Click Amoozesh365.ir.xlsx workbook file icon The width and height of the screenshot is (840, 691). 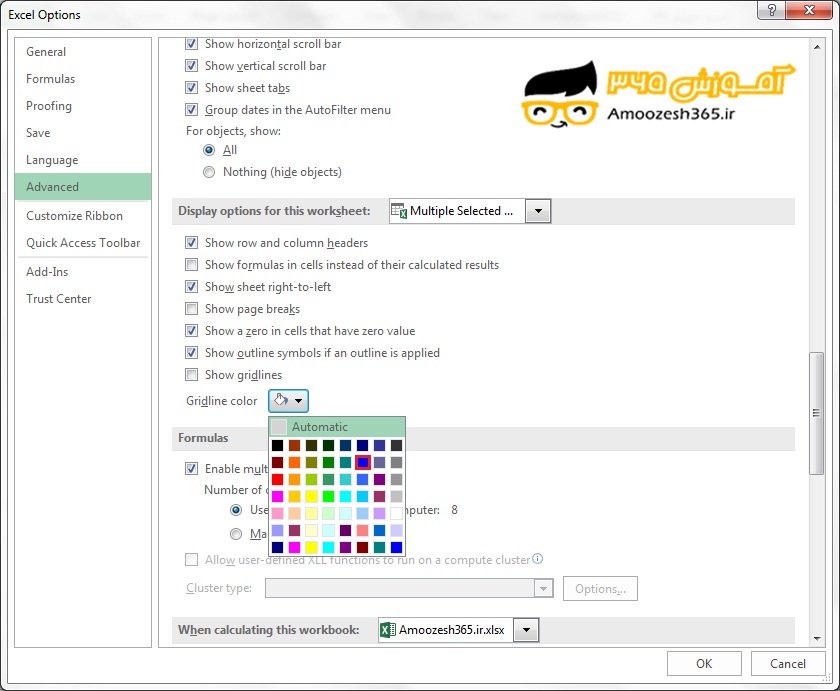[x=387, y=630]
